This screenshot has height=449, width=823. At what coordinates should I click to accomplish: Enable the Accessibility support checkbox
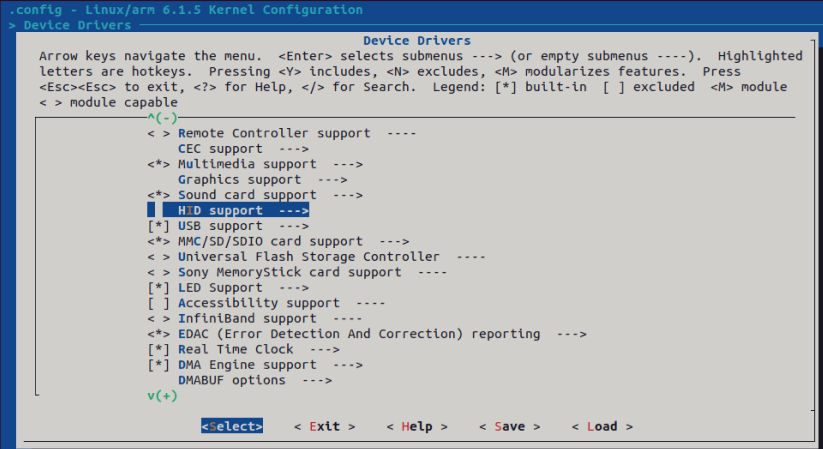pyautogui.click(x=159, y=303)
